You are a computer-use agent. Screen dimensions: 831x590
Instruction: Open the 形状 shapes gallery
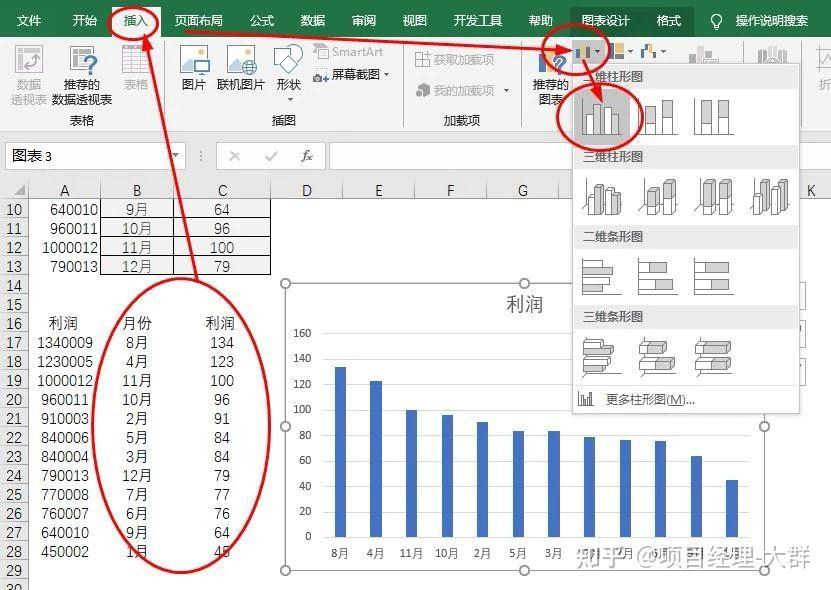(x=288, y=73)
